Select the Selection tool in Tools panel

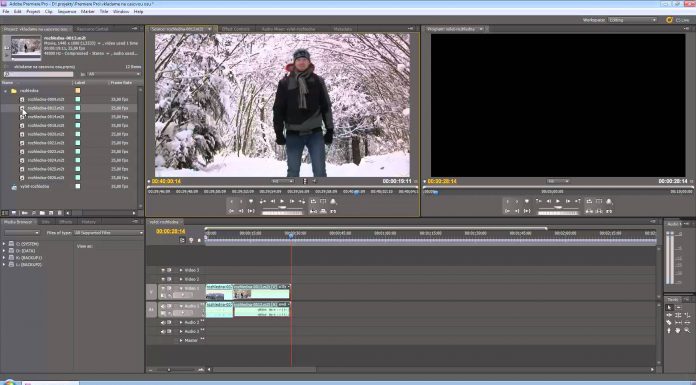pyautogui.click(x=669, y=307)
